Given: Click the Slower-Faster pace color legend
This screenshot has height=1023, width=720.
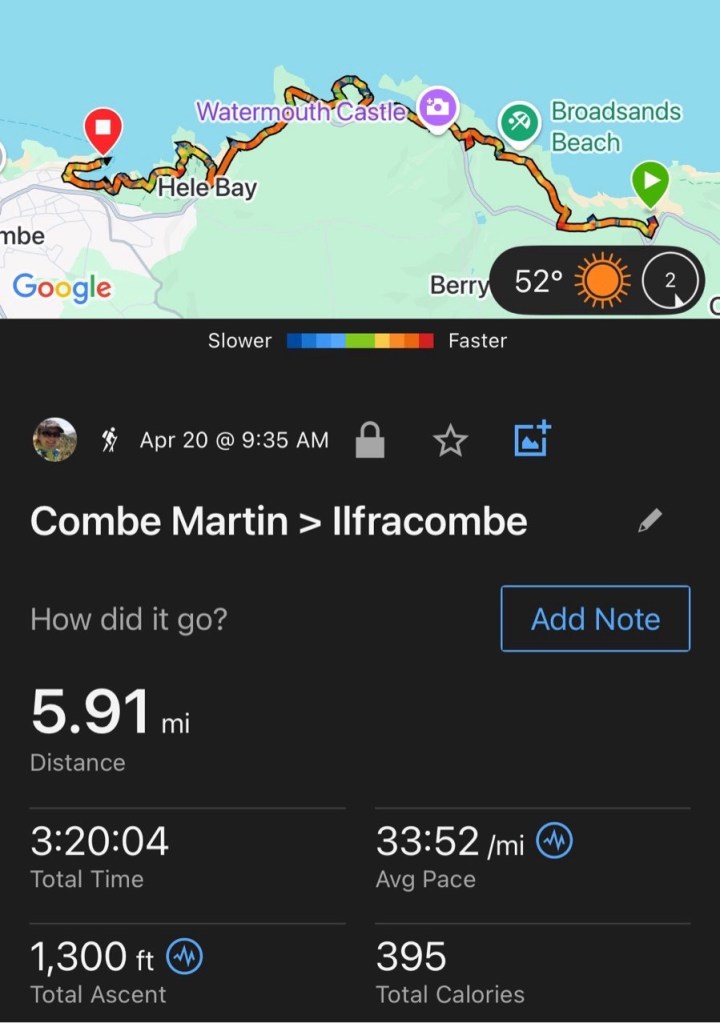Looking at the screenshot, I should point(360,341).
